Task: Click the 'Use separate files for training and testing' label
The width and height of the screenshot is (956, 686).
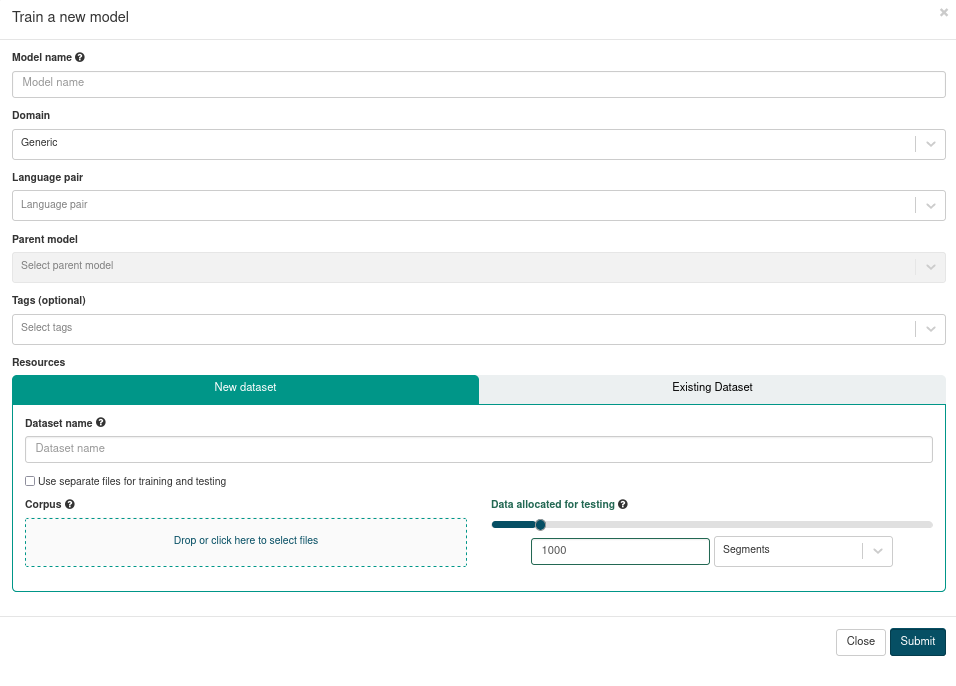Action: coord(132,481)
